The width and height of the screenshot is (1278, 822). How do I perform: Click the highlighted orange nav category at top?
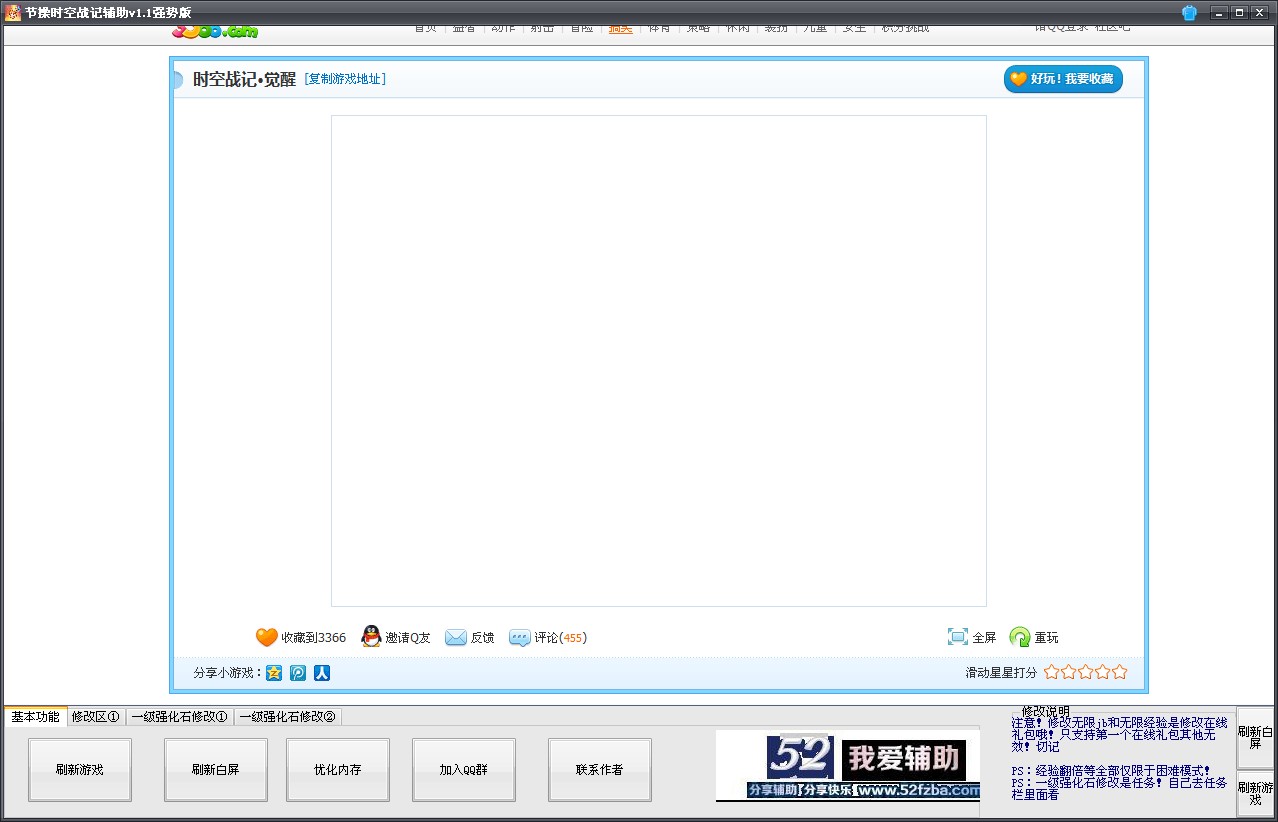(620, 28)
